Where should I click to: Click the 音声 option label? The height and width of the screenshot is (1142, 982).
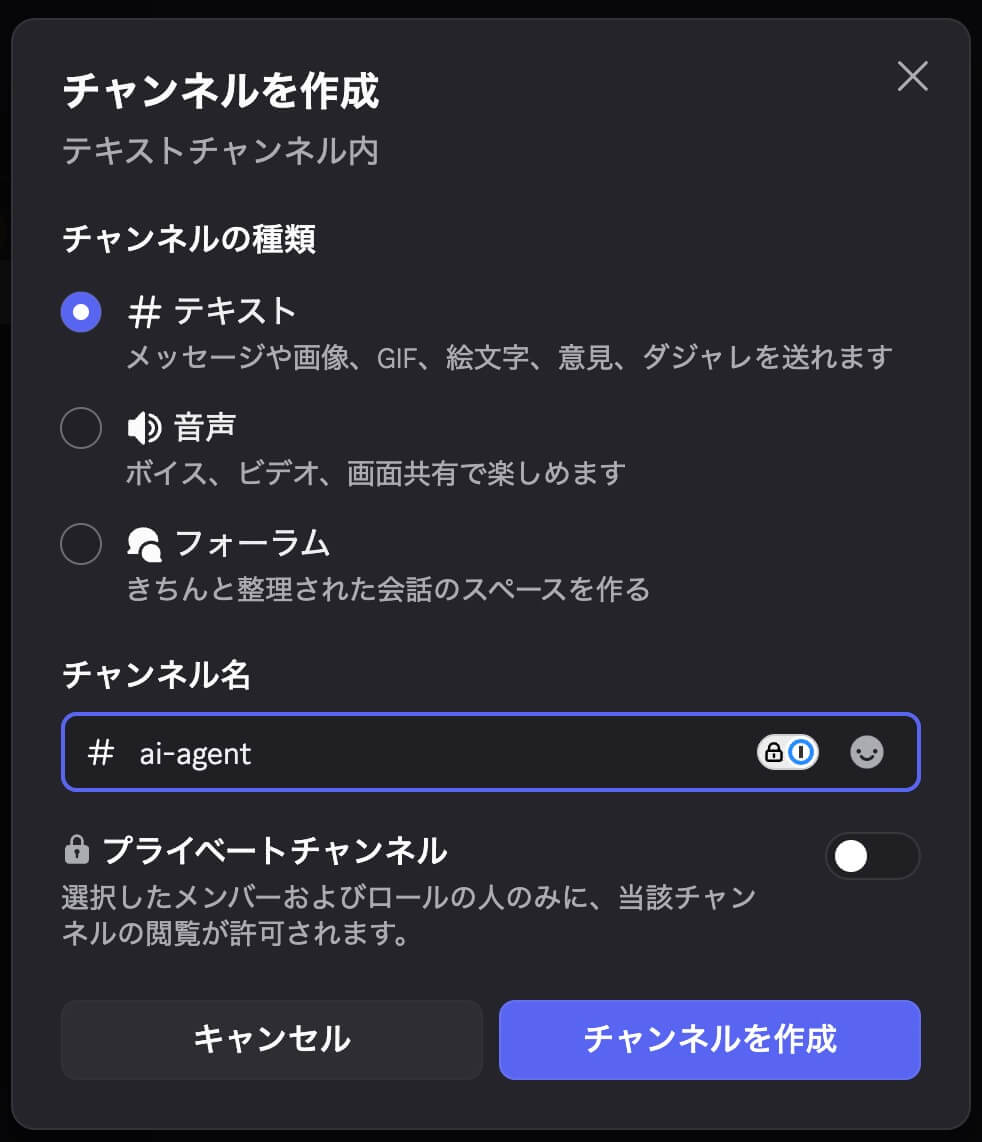click(205, 428)
